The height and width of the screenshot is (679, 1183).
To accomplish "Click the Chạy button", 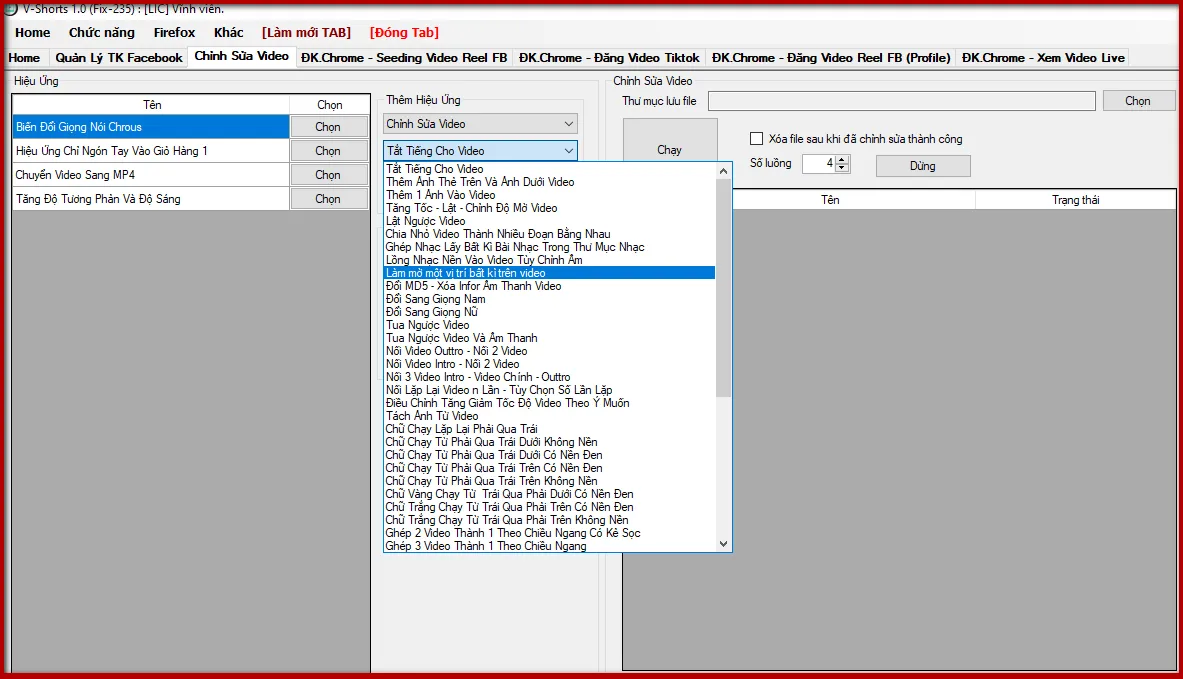I will coord(669,150).
